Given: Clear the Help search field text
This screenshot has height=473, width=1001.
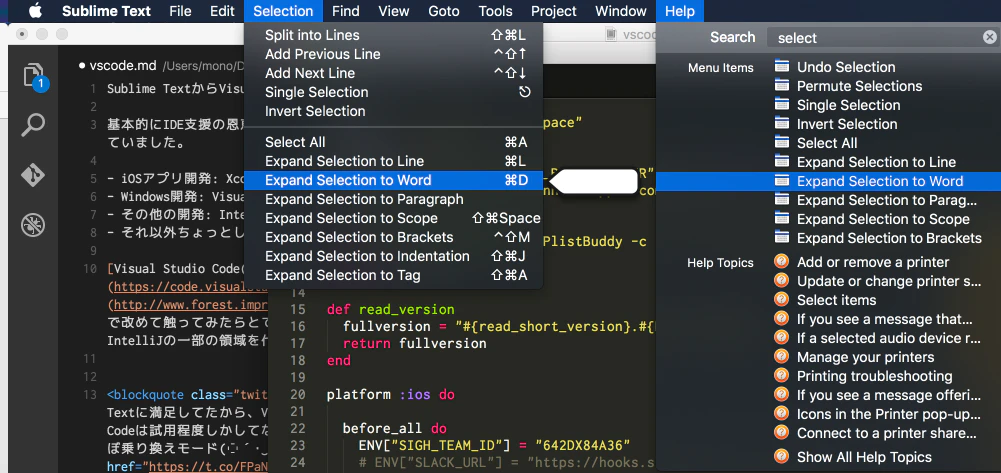Looking at the screenshot, I should (x=989, y=38).
